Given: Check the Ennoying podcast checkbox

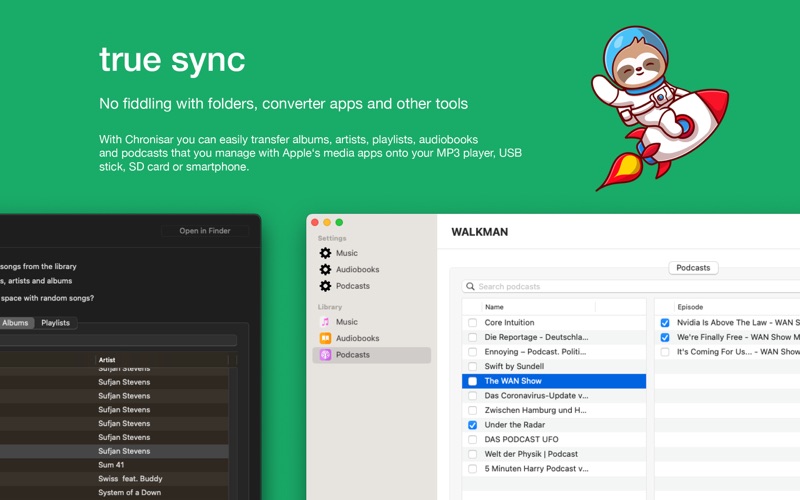Looking at the screenshot, I should 472,352.
